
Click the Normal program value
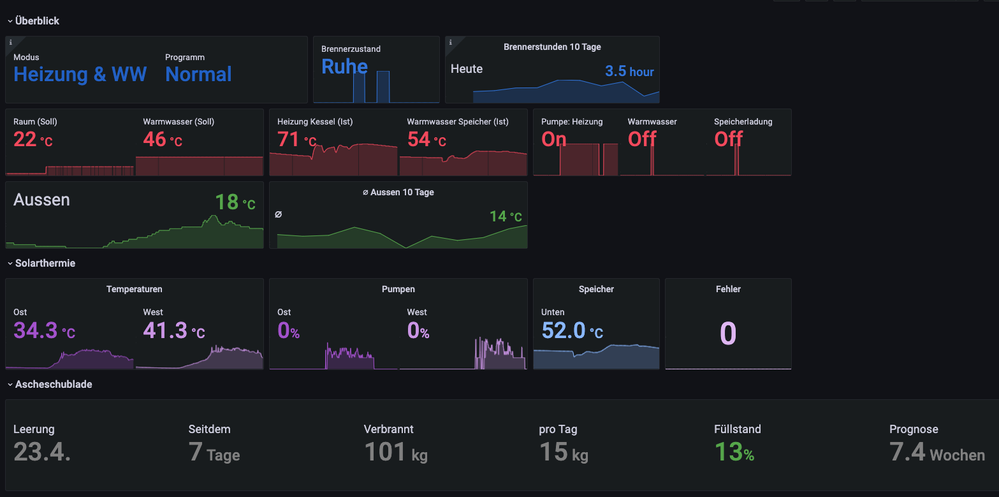198,74
